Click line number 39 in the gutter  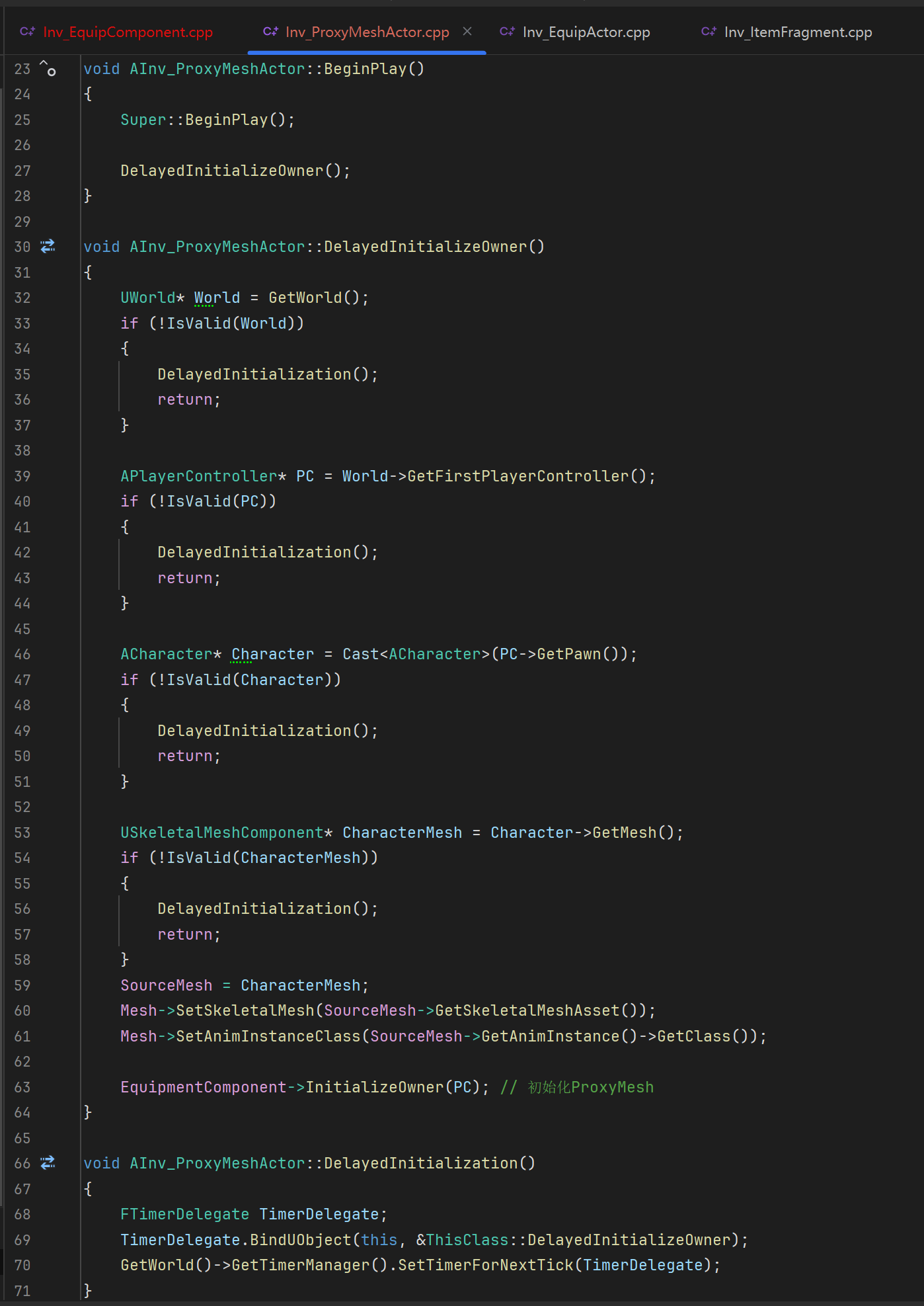coord(22,476)
